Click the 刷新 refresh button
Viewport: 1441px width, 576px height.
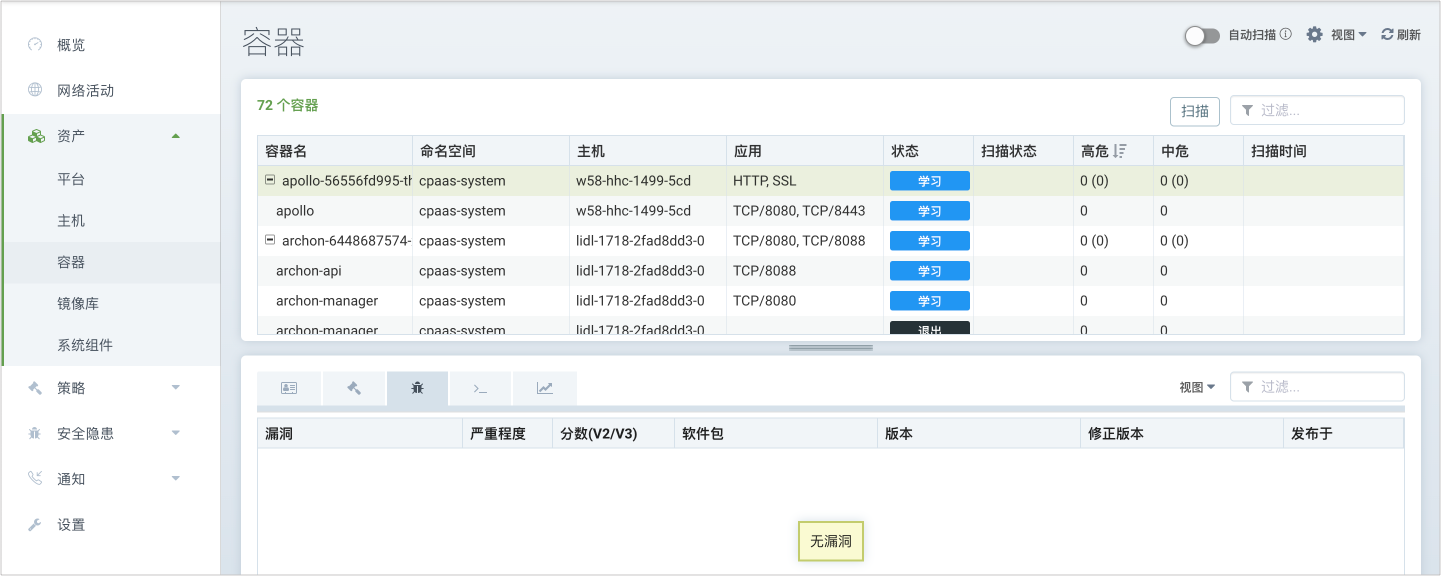point(1401,34)
